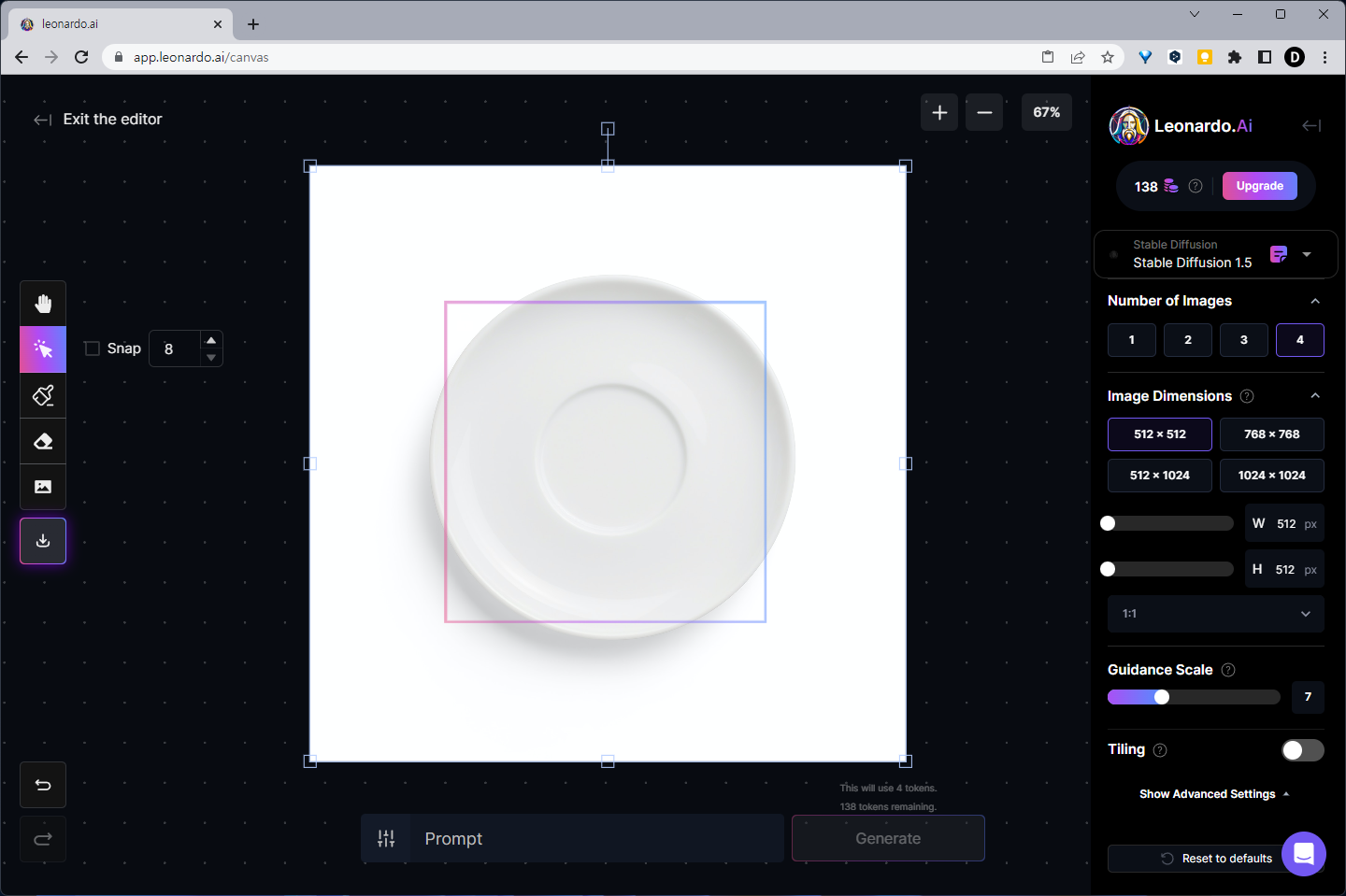Redo the canvas action

[43, 839]
